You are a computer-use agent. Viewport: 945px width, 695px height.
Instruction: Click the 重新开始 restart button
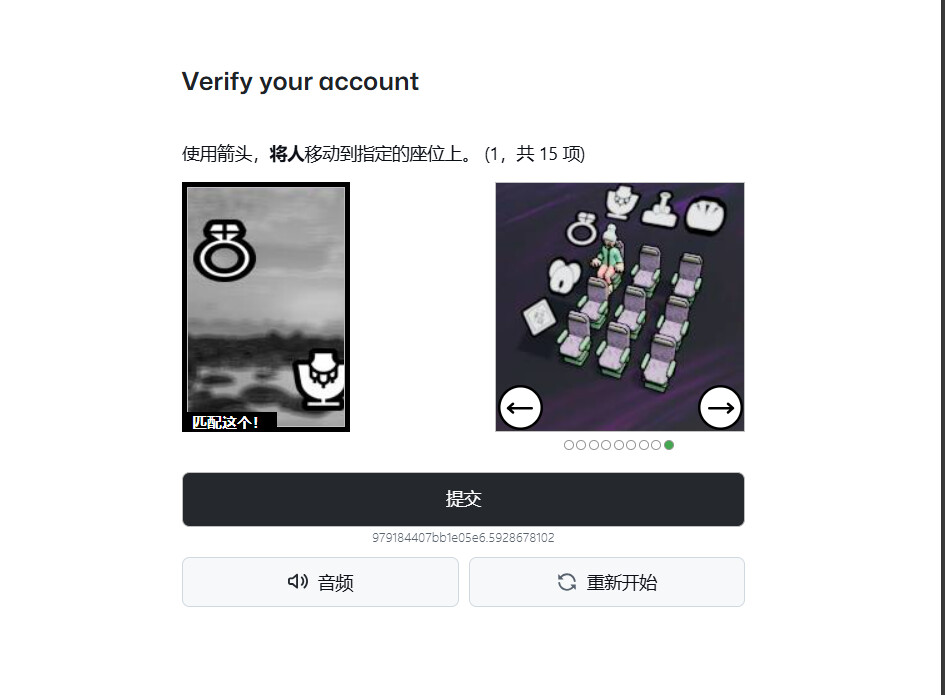607,582
